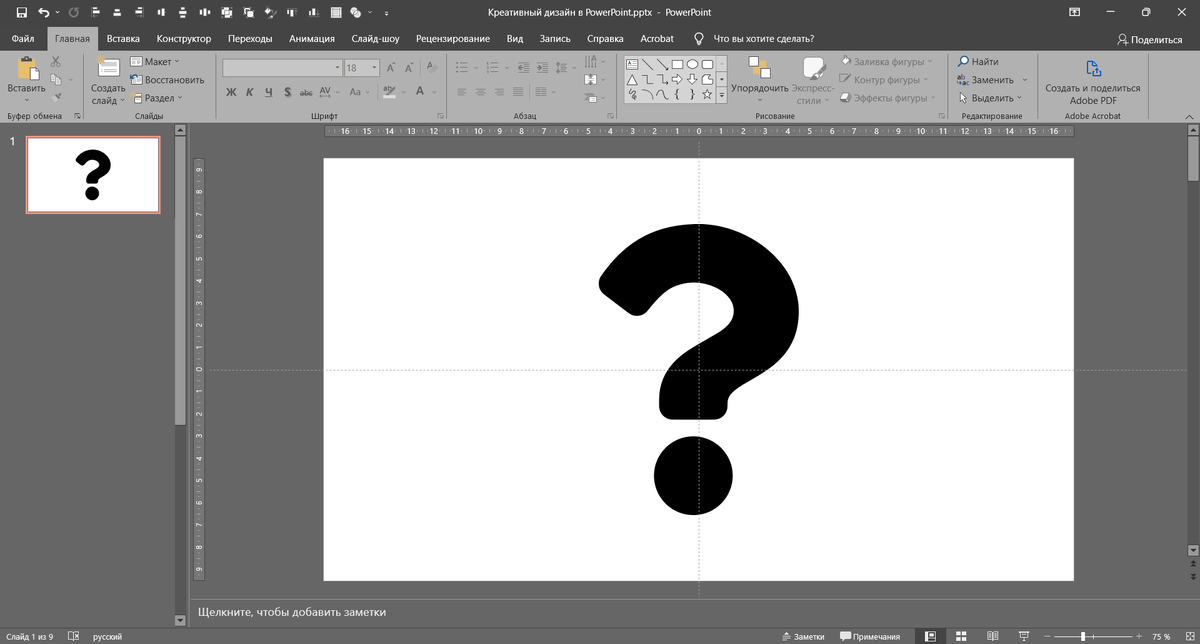Undo the last action in quick access
The width and height of the screenshot is (1200, 644).
pyautogui.click(x=43, y=12)
